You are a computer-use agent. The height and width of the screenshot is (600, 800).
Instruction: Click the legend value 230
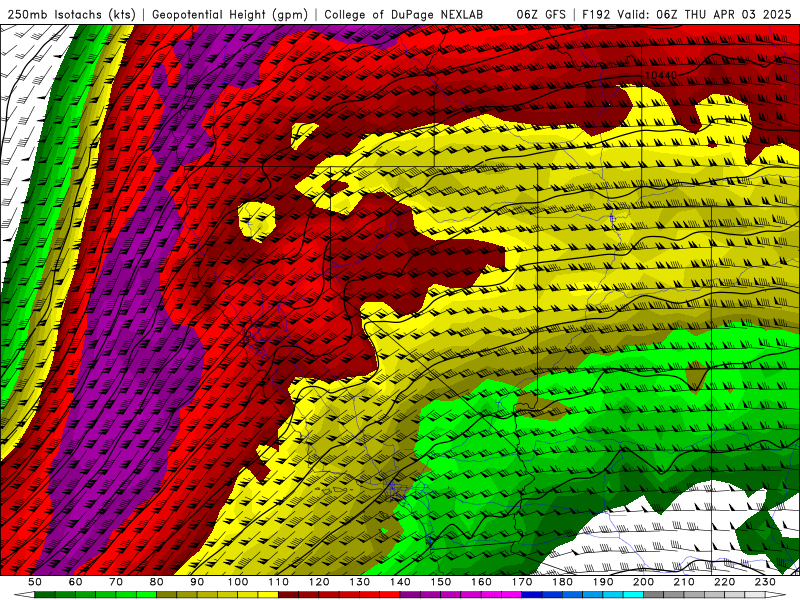click(766, 582)
